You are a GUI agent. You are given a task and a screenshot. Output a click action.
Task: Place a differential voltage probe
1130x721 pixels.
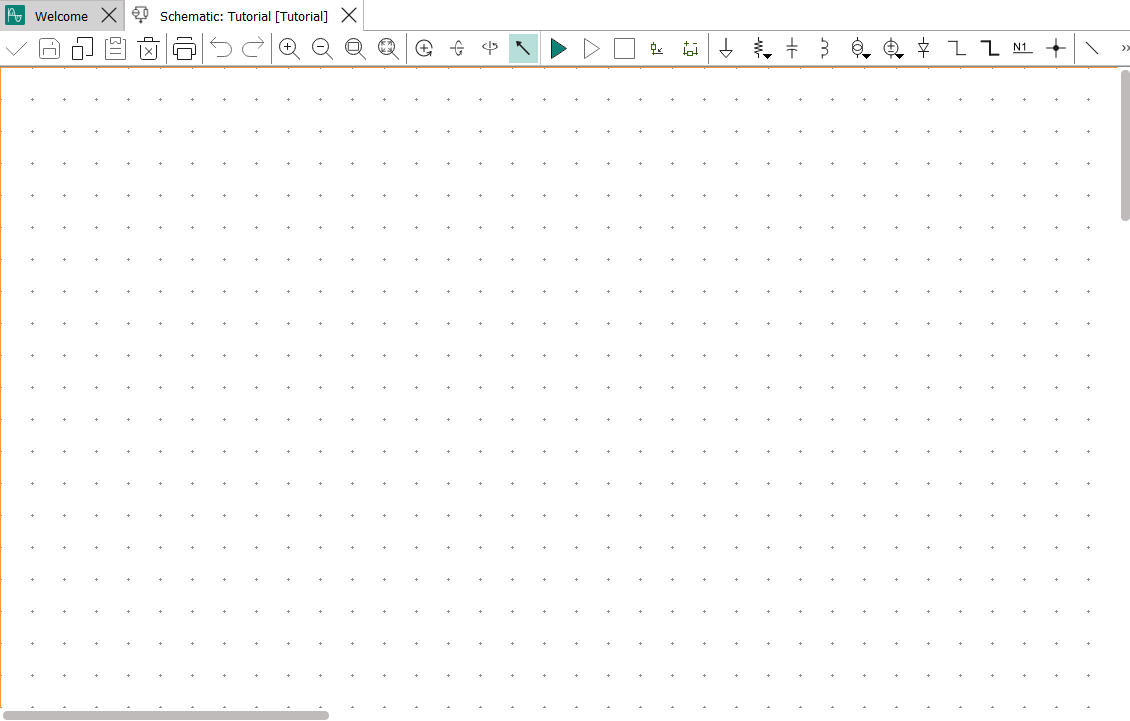point(690,49)
